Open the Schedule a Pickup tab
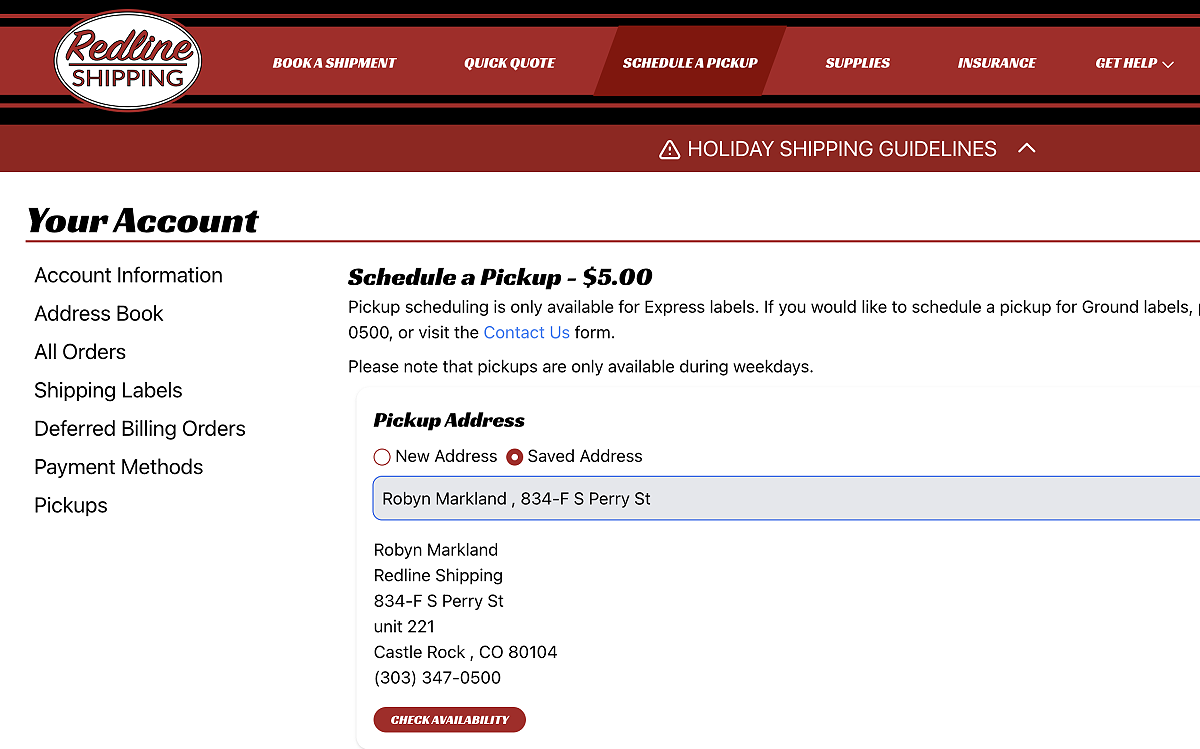Image resolution: width=1200 pixels, height=749 pixels. tap(690, 62)
